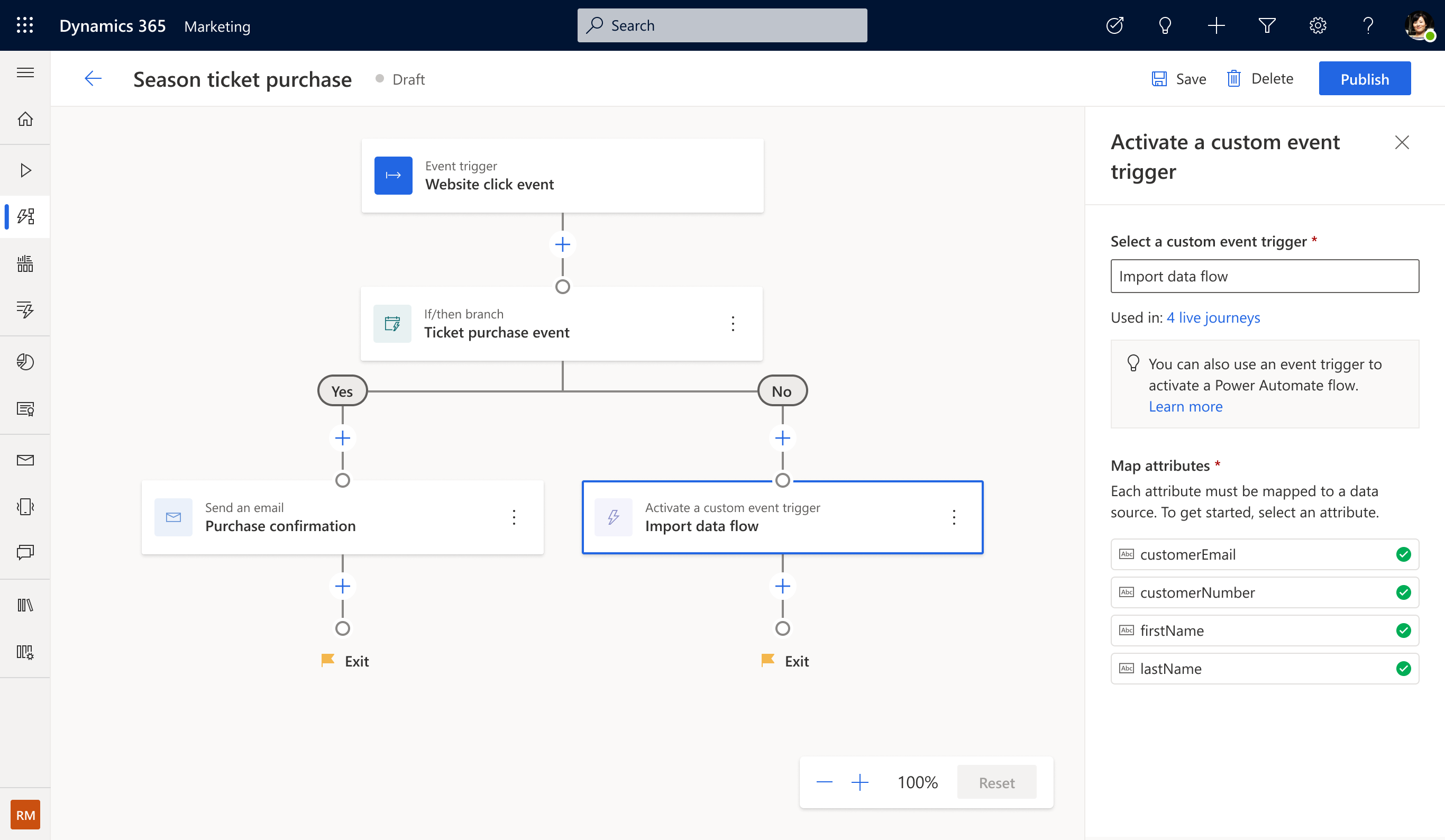This screenshot has width=1445, height=840.
Task: Click the settings gear icon in top navigation
Action: (x=1318, y=25)
